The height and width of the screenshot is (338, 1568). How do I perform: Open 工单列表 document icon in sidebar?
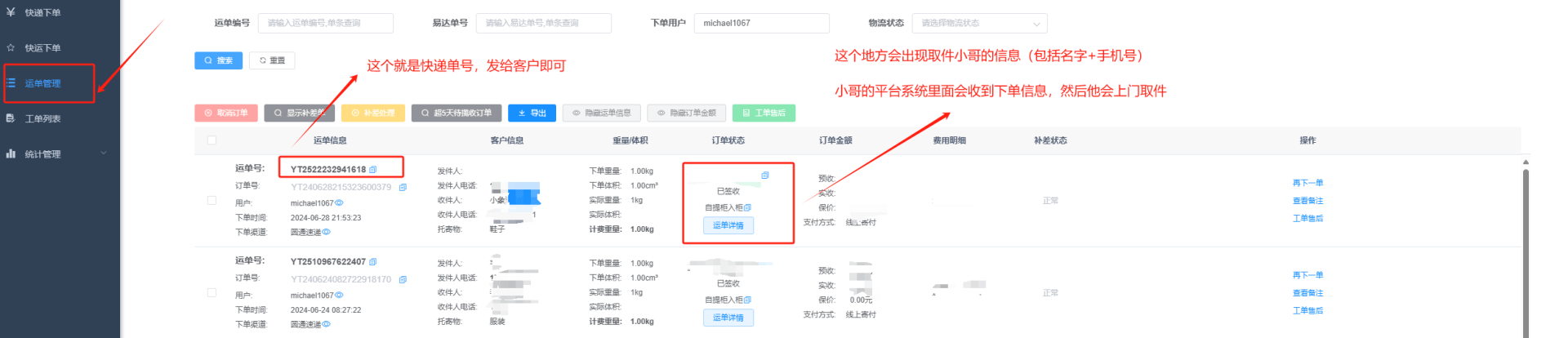pyautogui.click(x=42, y=119)
